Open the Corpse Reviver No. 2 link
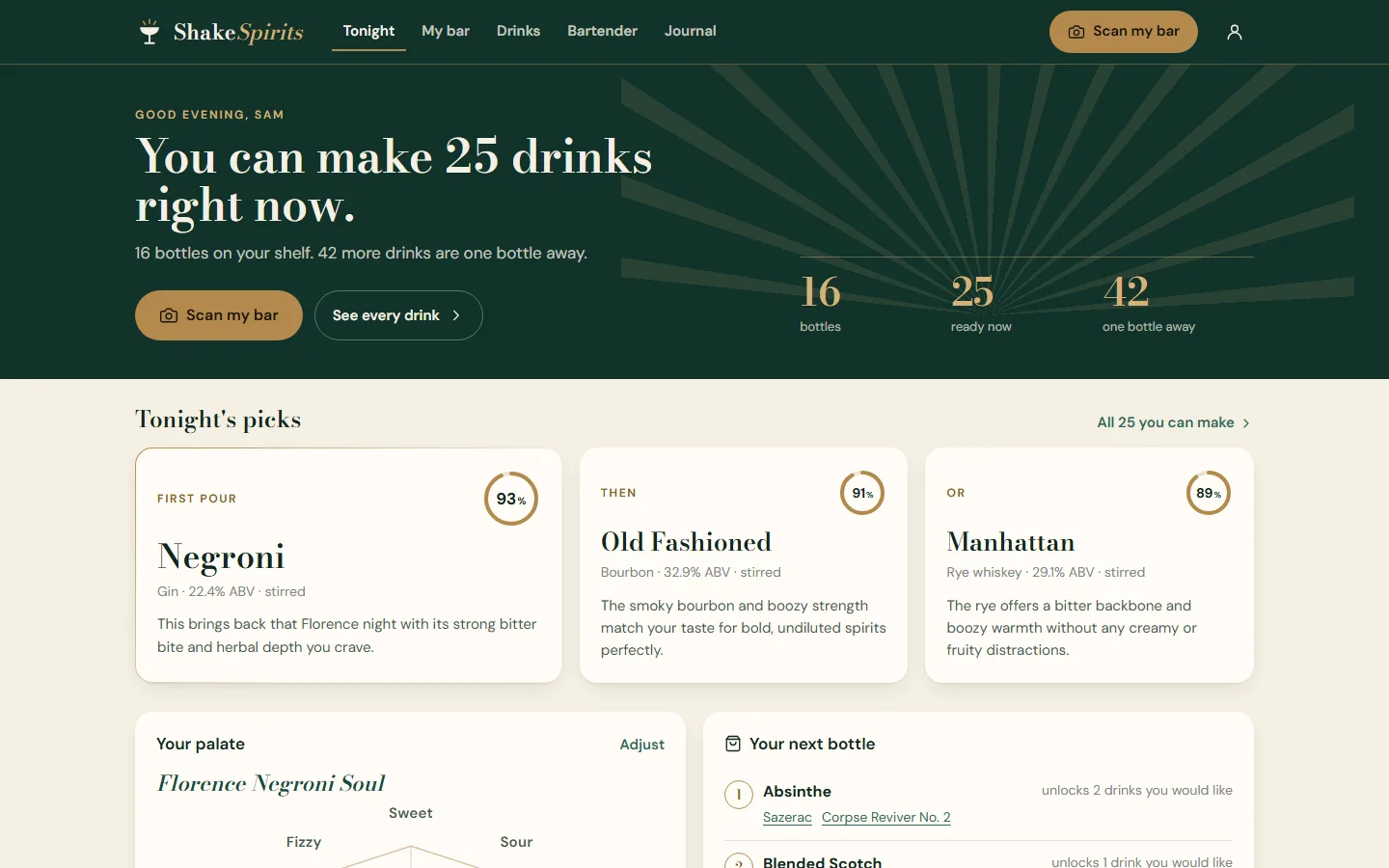Image resolution: width=1389 pixels, height=868 pixels. [x=886, y=817]
